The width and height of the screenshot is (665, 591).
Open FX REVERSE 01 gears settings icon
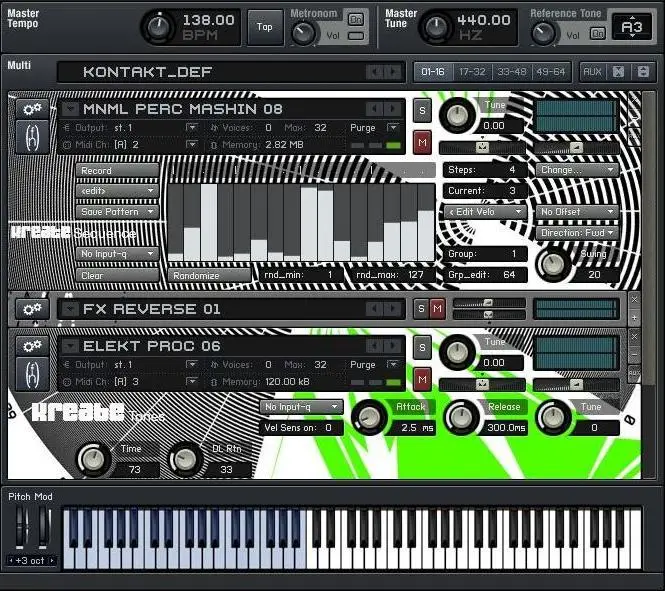tap(32, 309)
